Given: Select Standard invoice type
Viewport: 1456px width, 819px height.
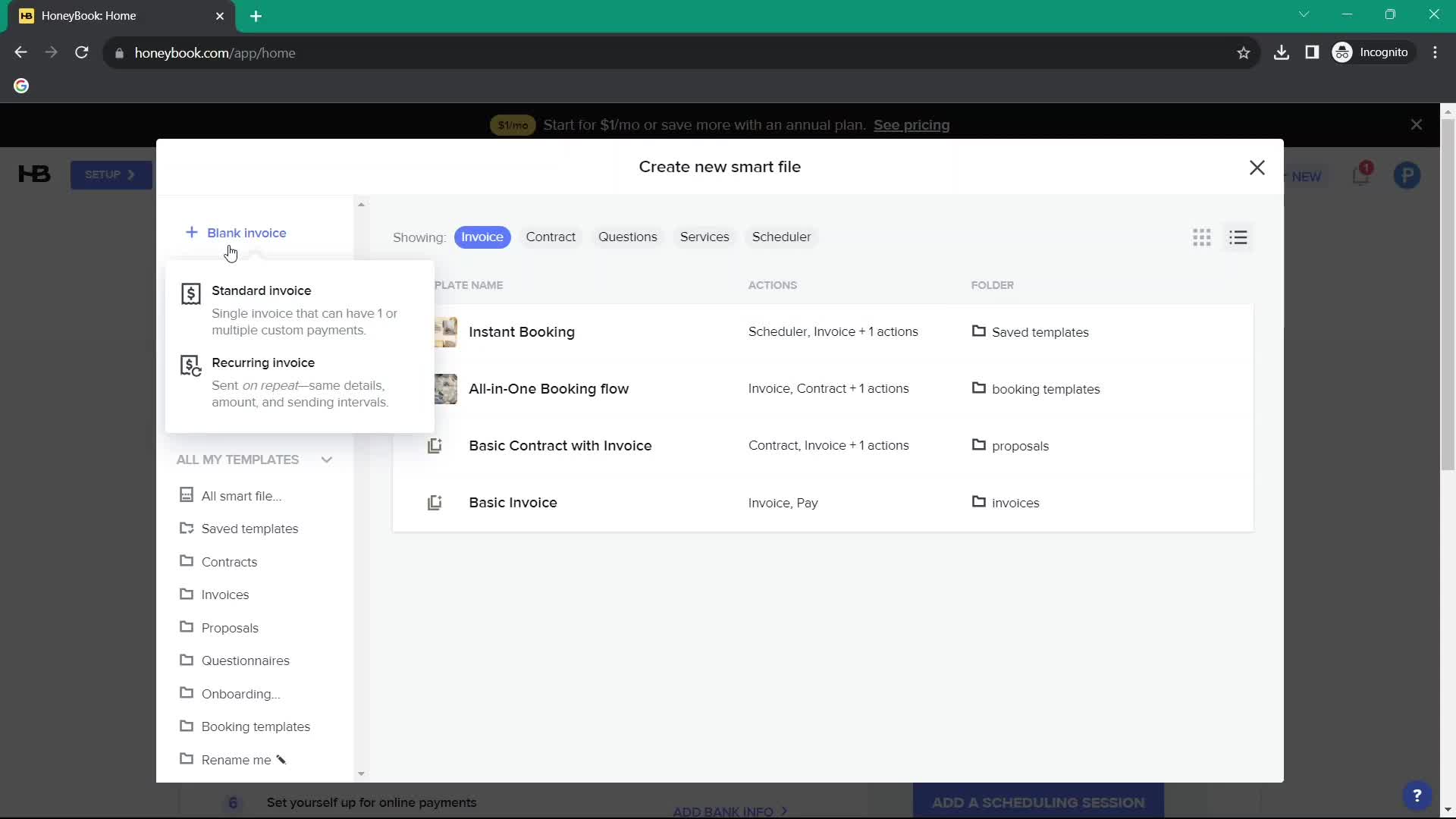Looking at the screenshot, I should tap(262, 290).
